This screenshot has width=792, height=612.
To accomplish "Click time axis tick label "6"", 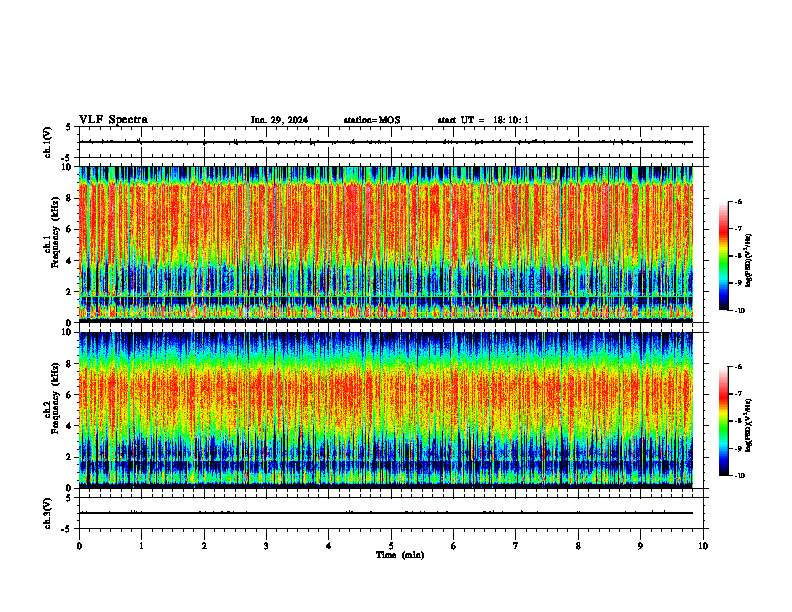I will pos(454,546).
